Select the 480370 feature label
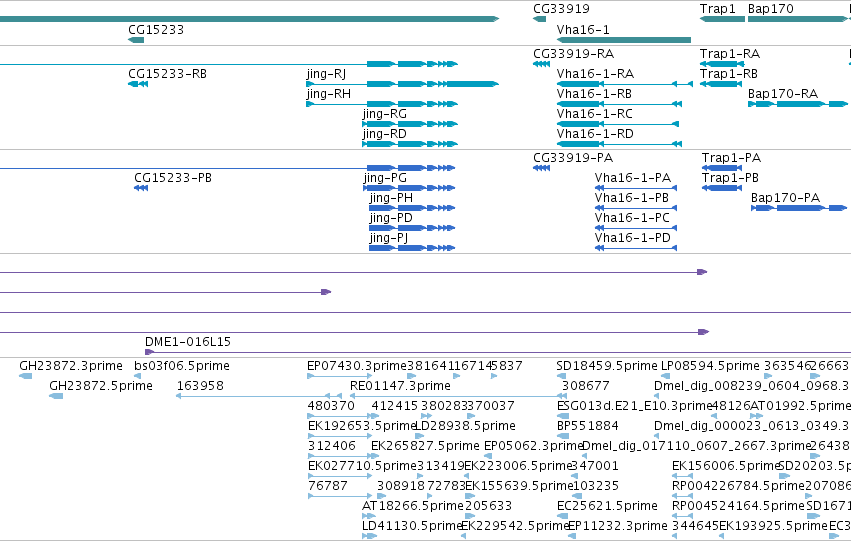This screenshot has width=851, height=541. coord(331,406)
